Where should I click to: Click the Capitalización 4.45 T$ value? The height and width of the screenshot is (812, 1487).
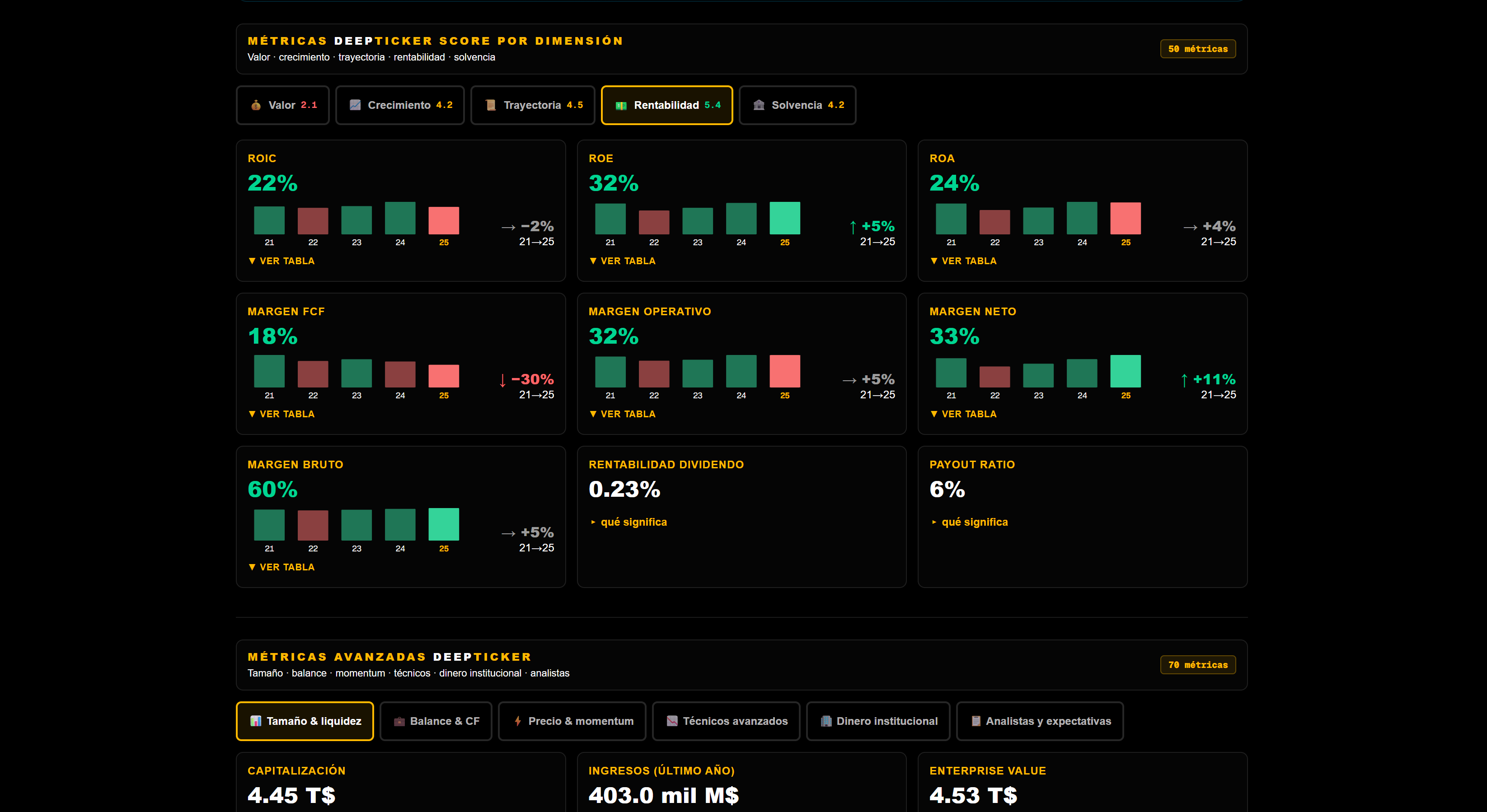(x=291, y=795)
